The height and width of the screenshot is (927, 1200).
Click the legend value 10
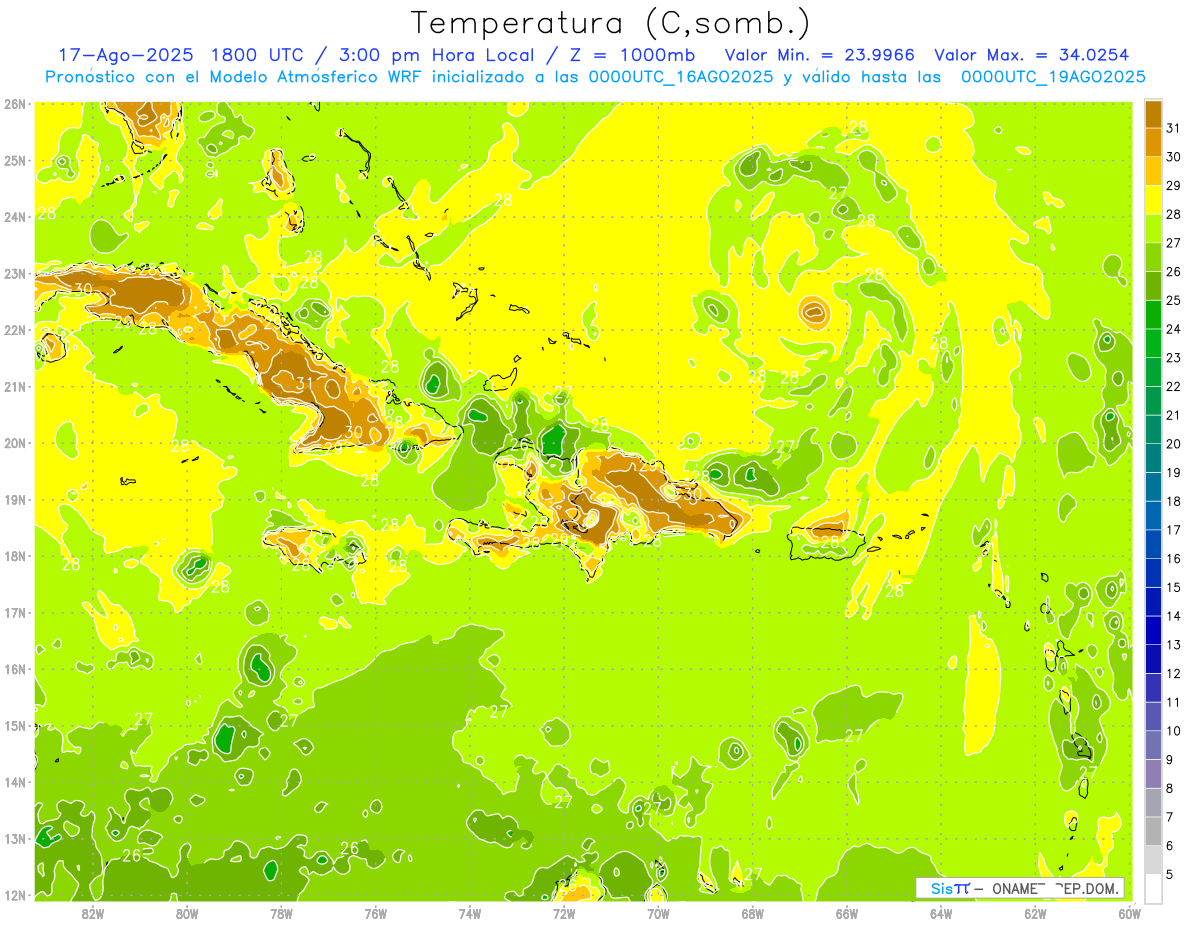click(x=1174, y=731)
